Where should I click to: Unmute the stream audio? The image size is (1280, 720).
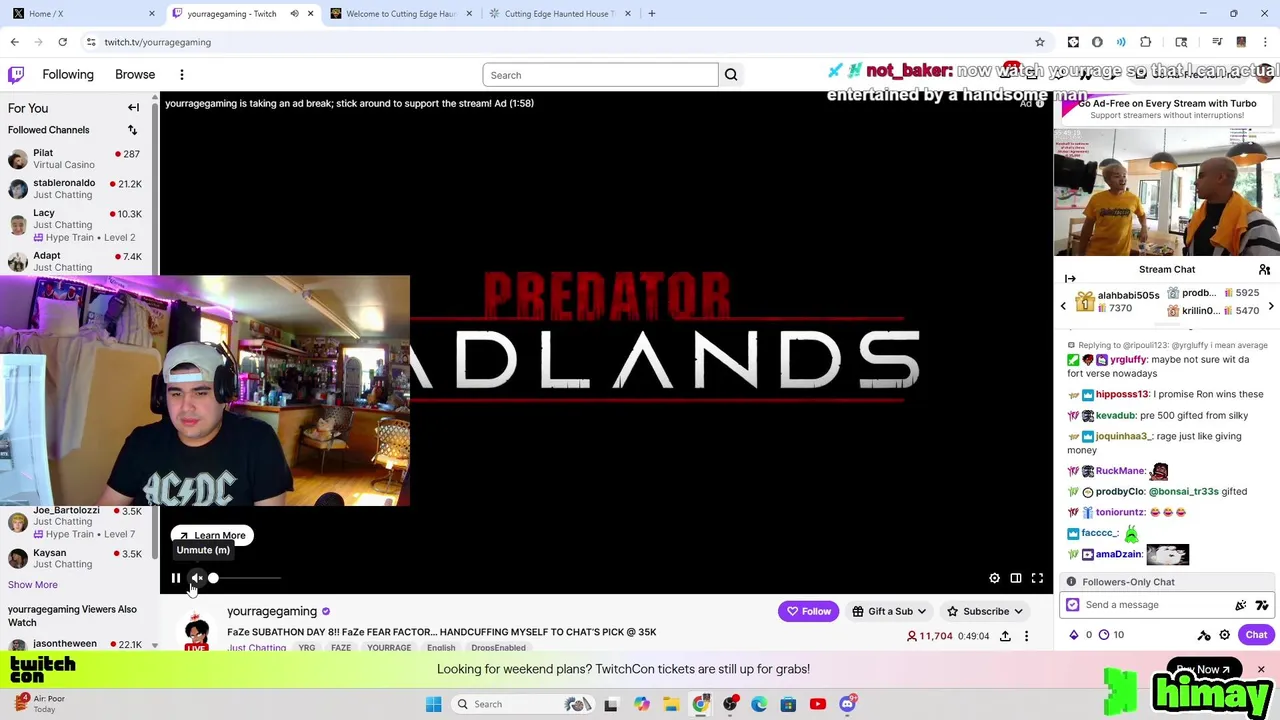[x=197, y=578]
